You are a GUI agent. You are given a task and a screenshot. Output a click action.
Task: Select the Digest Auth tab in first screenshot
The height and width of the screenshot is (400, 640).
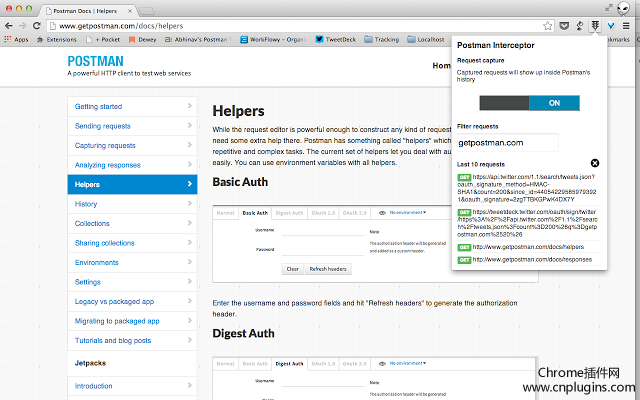(x=289, y=213)
